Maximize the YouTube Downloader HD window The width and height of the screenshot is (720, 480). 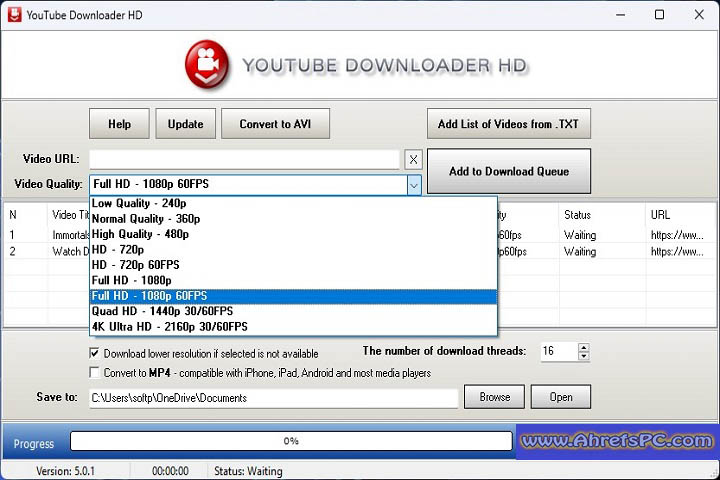tap(659, 15)
